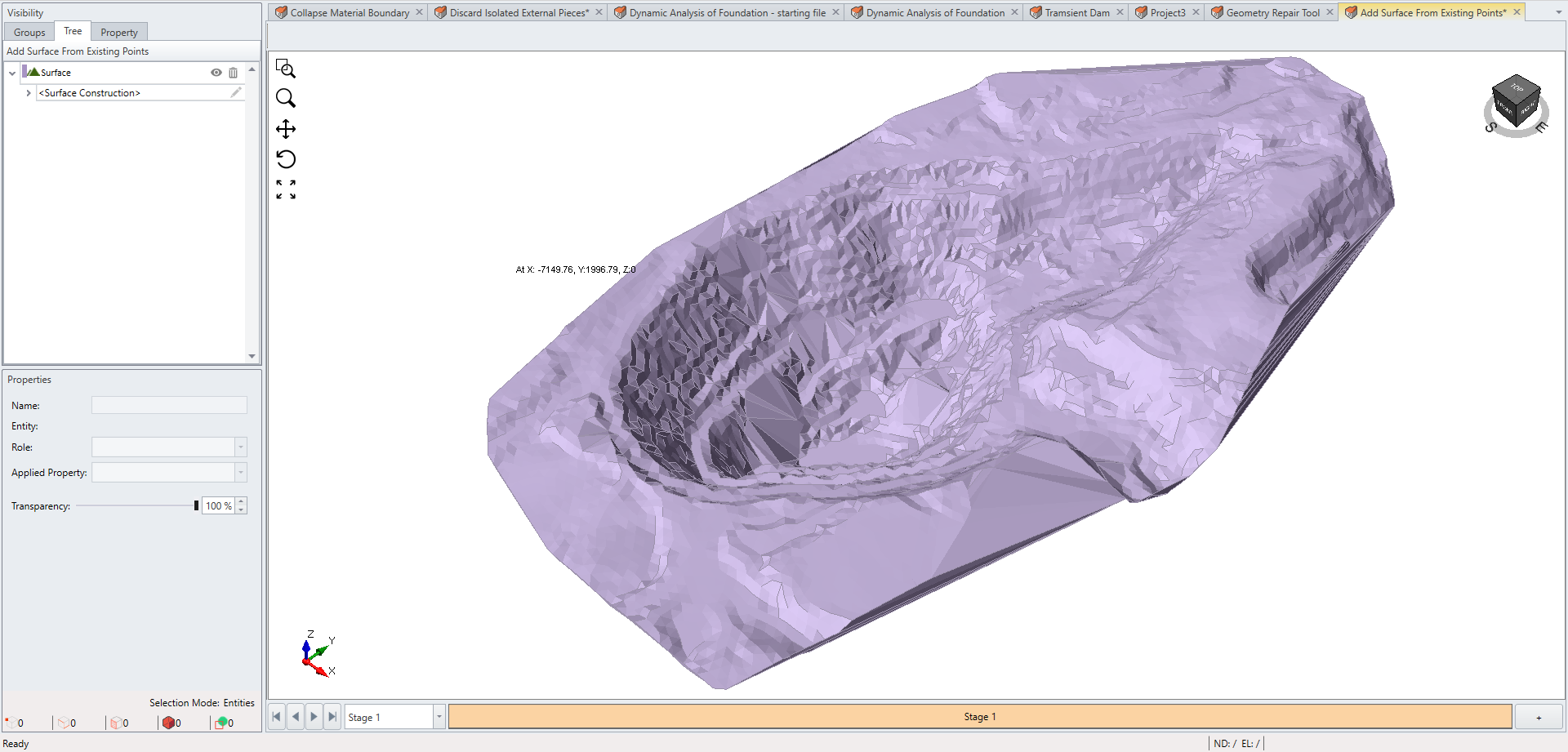
Task: Open the Role dropdown
Action: [x=240, y=447]
